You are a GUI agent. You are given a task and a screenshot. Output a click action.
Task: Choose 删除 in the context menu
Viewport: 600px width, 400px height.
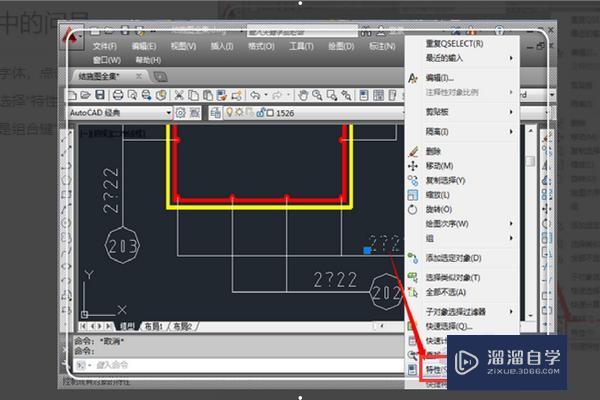click(x=462, y=151)
